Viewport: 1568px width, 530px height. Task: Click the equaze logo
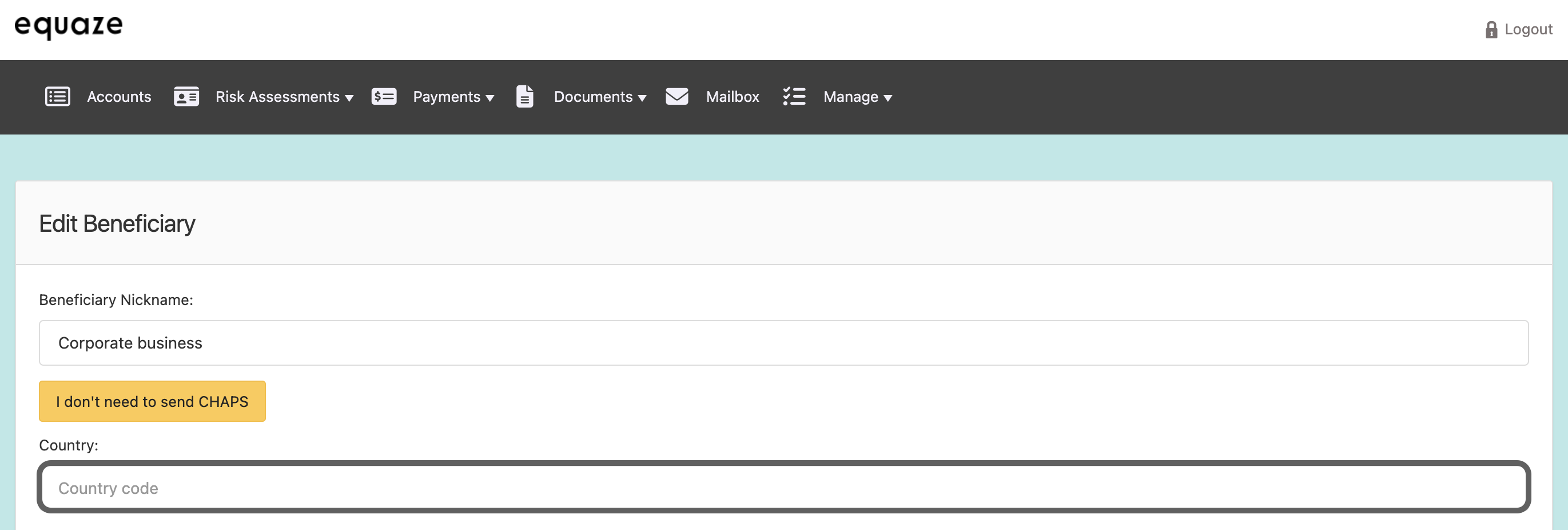click(x=69, y=26)
